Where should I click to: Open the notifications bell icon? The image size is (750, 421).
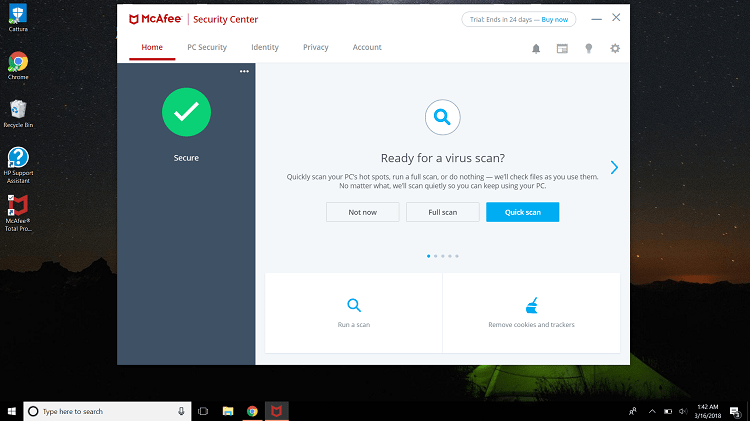(536, 49)
